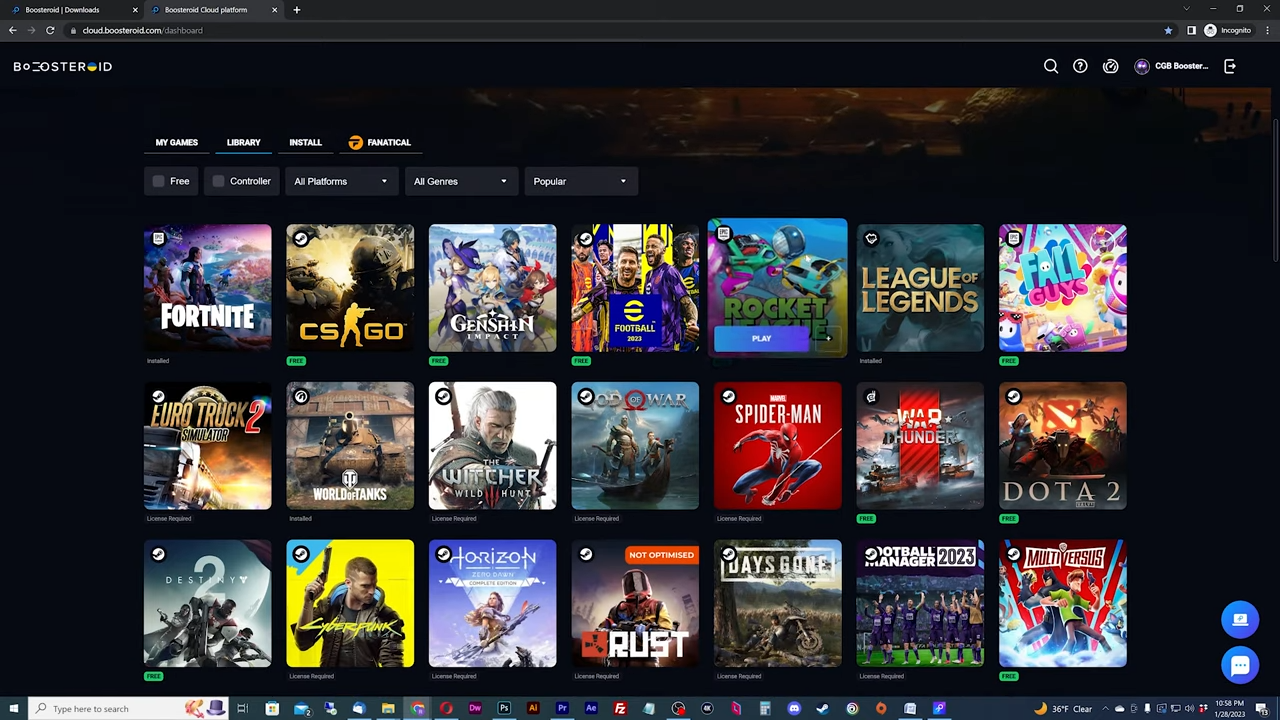Open Football Manager 2023 card
1280x720 pixels.
tap(920, 604)
